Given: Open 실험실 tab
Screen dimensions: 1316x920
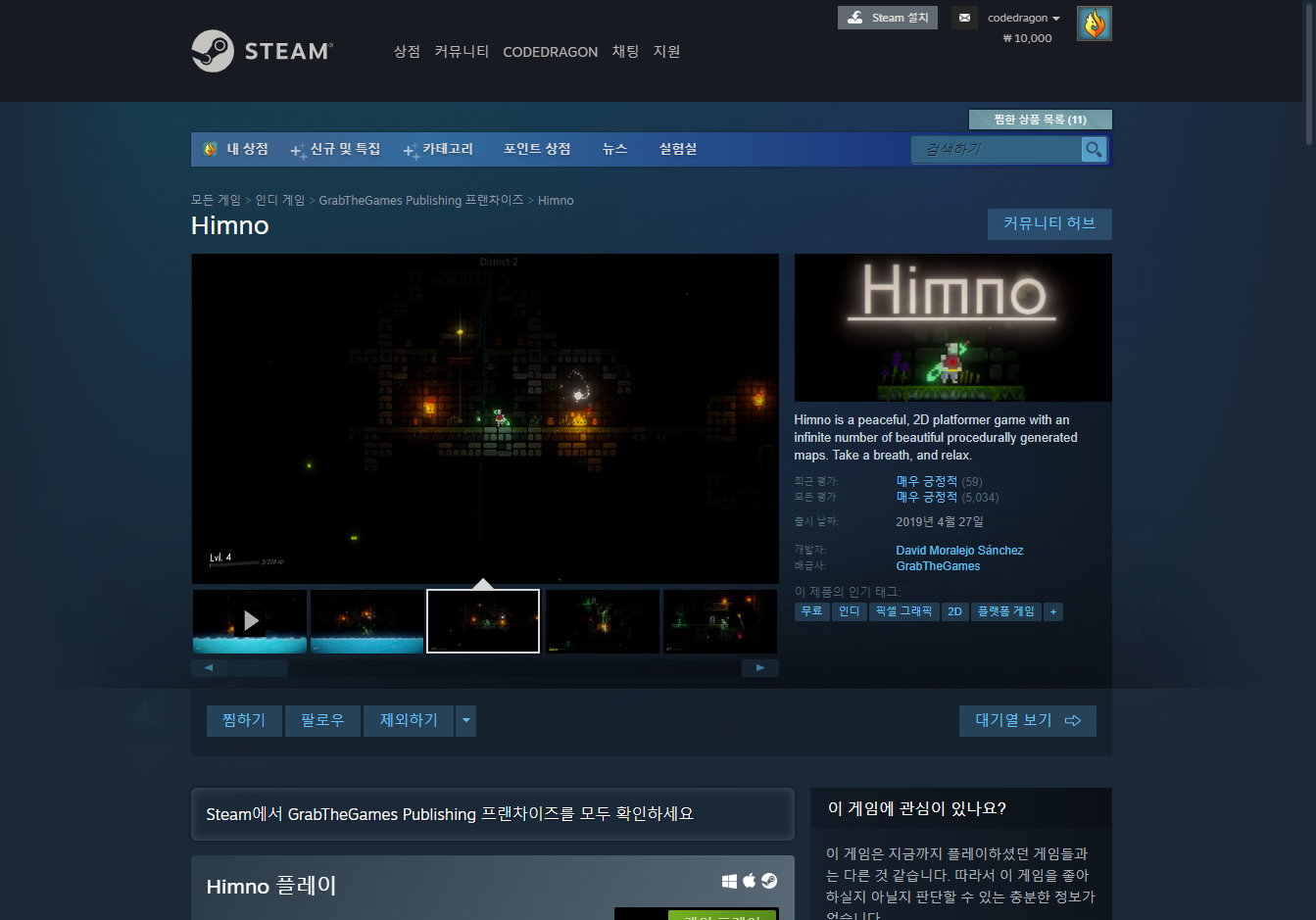Looking at the screenshot, I should click(678, 149).
